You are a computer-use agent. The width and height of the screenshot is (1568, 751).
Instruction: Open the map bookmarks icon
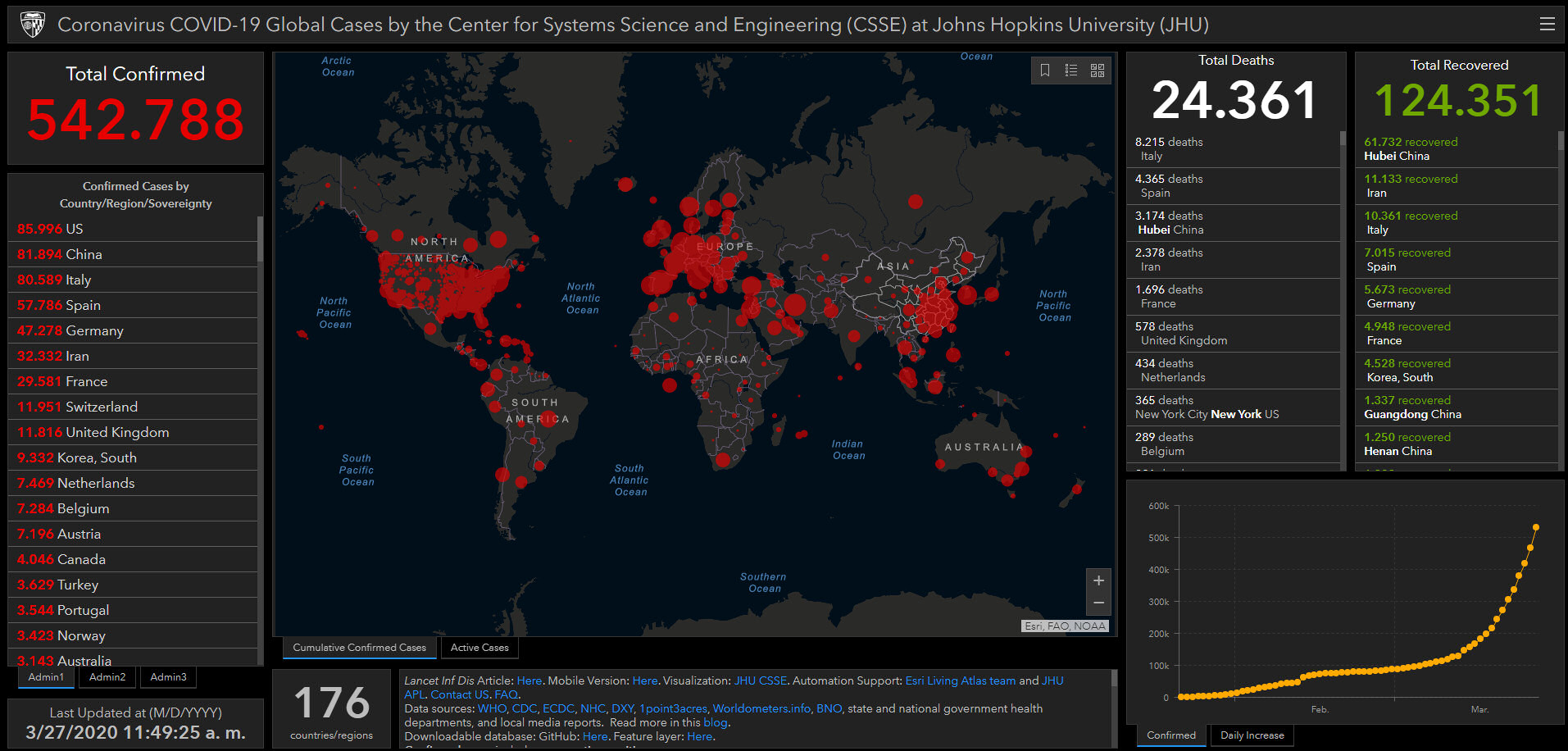coord(1045,71)
